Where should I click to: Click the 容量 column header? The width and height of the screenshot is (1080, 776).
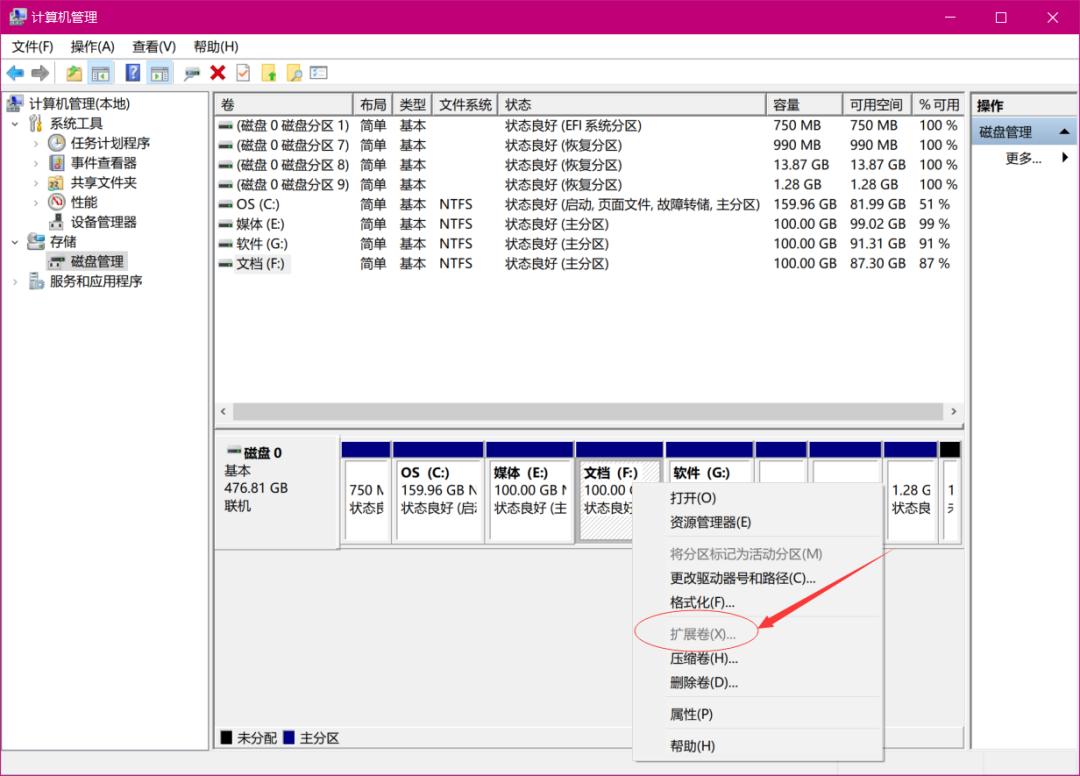coord(803,105)
